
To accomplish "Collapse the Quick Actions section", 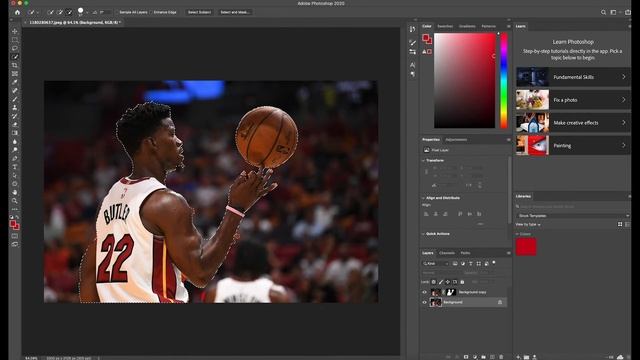I will point(423,234).
